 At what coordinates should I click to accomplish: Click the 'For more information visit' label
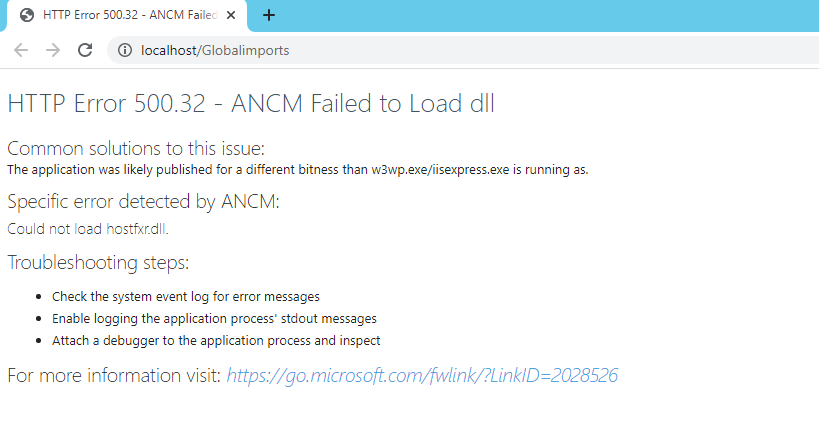[x=114, y=376]
